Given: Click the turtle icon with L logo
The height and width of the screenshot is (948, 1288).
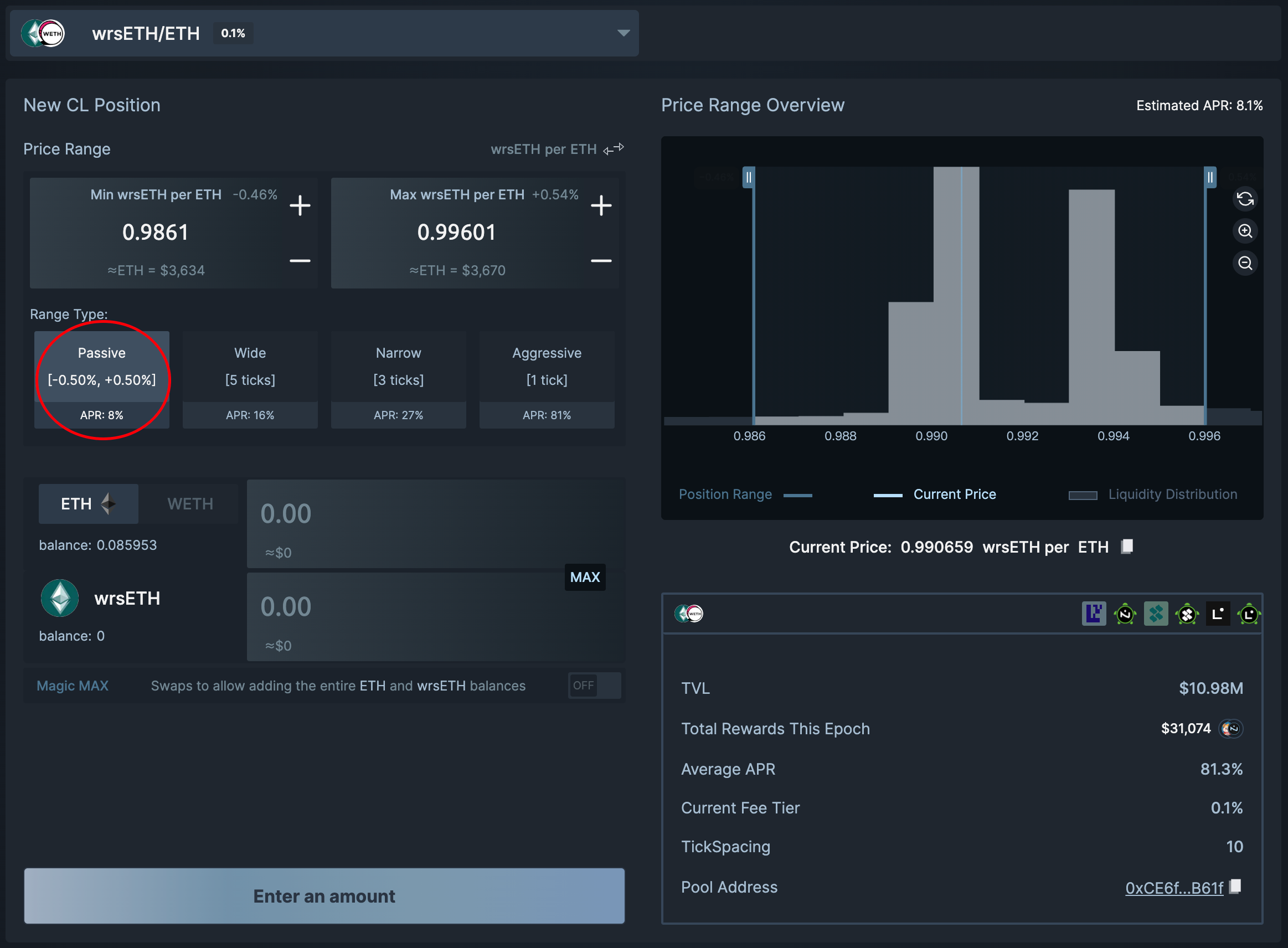Looking at the screenshot, I should click(1249, 614).
